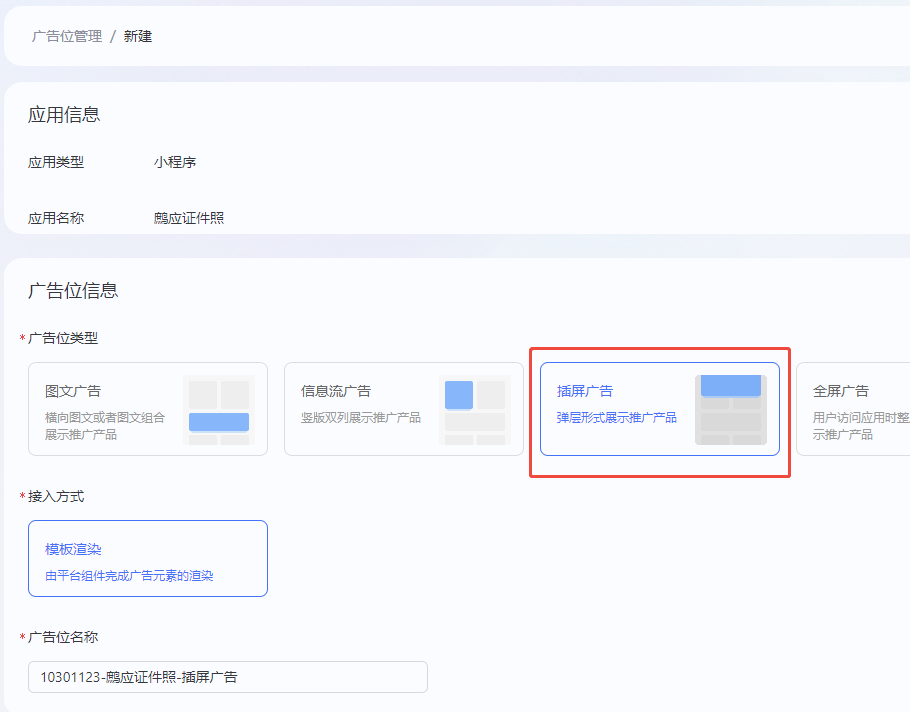Click description 横向图文或者图文组合展示推广产品
Viewport: 910px width, 712px height.
pos(105,426)
